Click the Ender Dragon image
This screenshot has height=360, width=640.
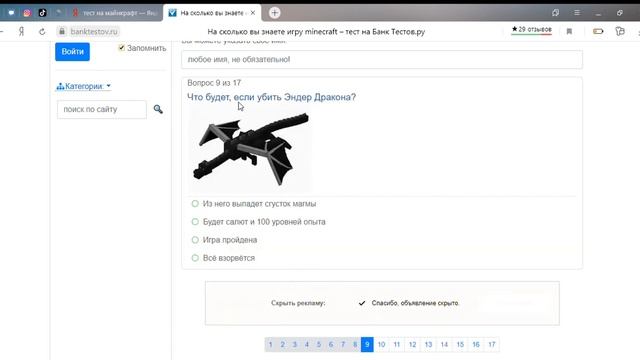click(251, 149)
